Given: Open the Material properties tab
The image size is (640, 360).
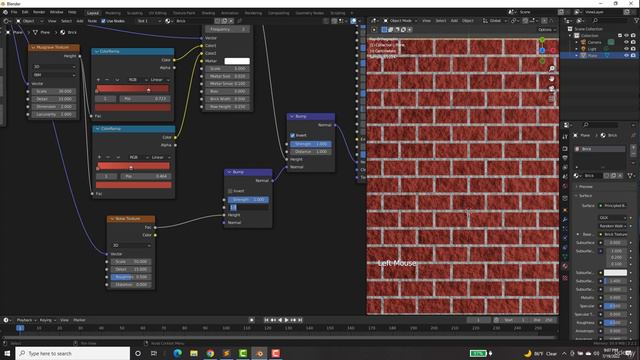Looking at the screenshot, I should 565,267.
